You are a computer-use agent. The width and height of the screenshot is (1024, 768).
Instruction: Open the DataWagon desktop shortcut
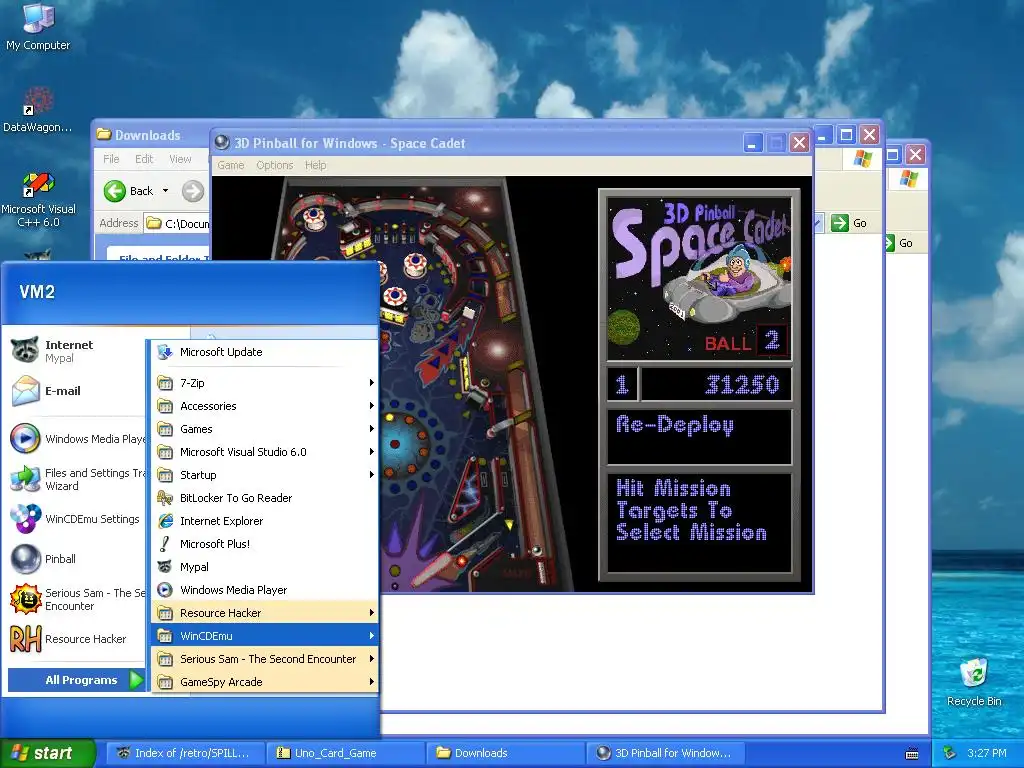[38, 110]
